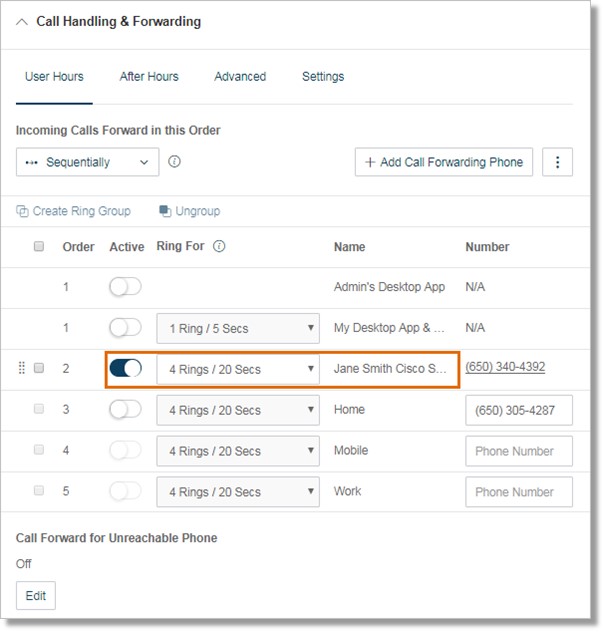The width and height of the screenshot is (604, 632).
Task: Click the Number column header
Action: [487, 247]
